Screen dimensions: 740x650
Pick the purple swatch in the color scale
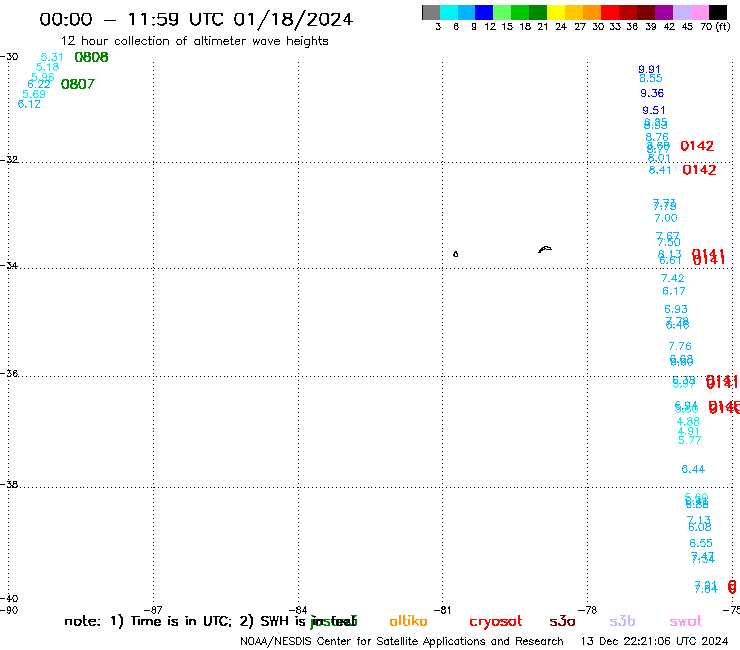(x=664, y=12)
